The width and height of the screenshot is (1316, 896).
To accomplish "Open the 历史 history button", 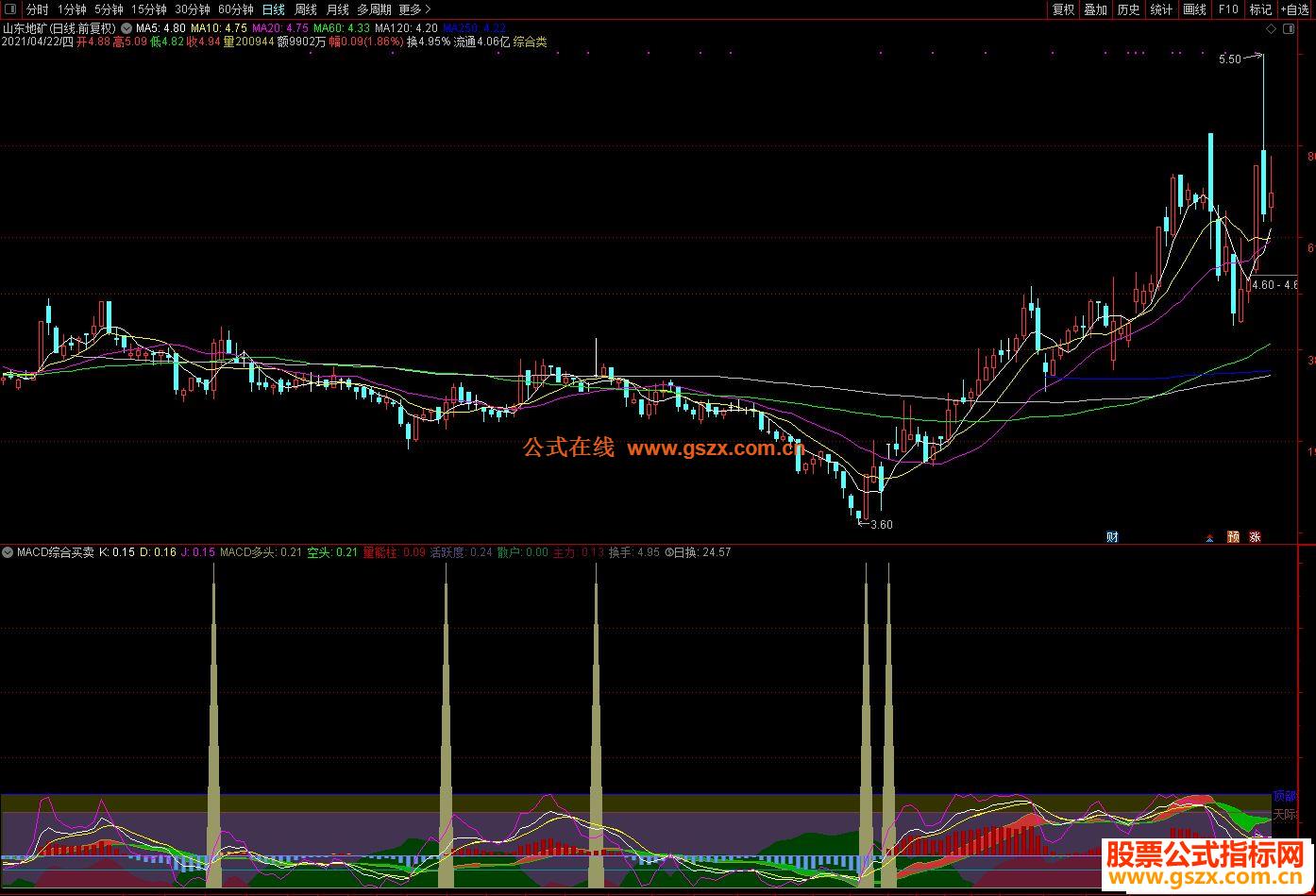I will pyautogui.click(x=1129, y=9).
